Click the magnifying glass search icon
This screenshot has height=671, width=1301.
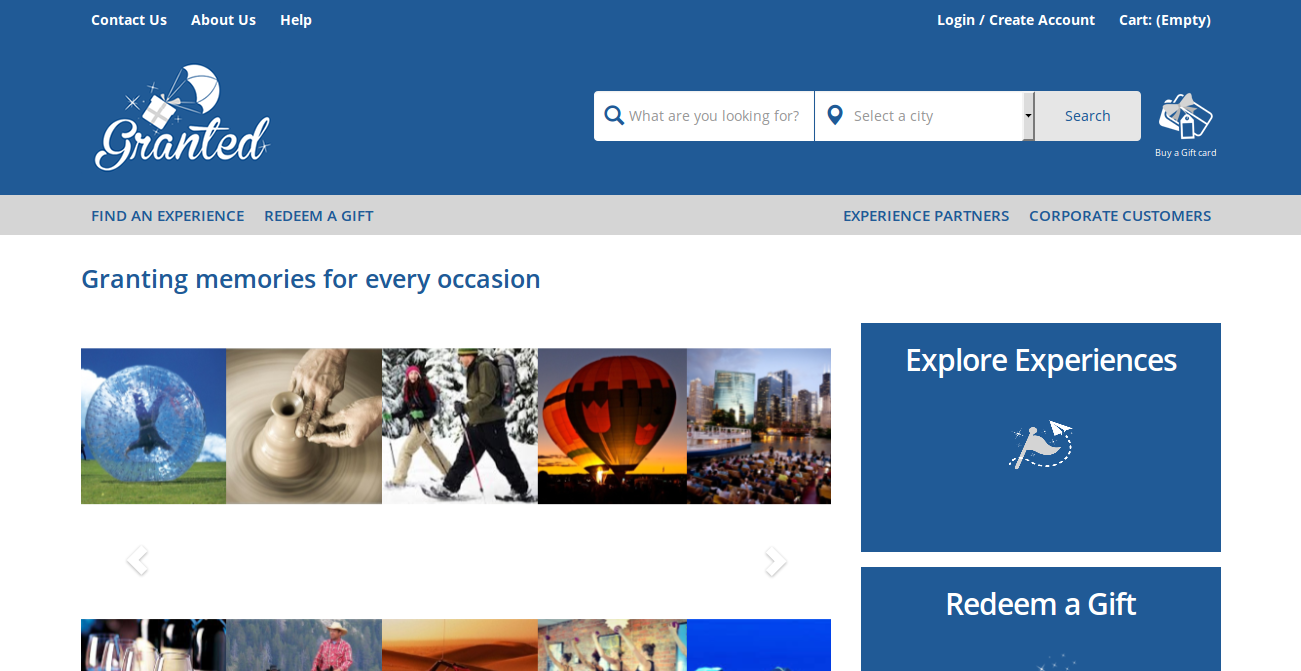614,116
